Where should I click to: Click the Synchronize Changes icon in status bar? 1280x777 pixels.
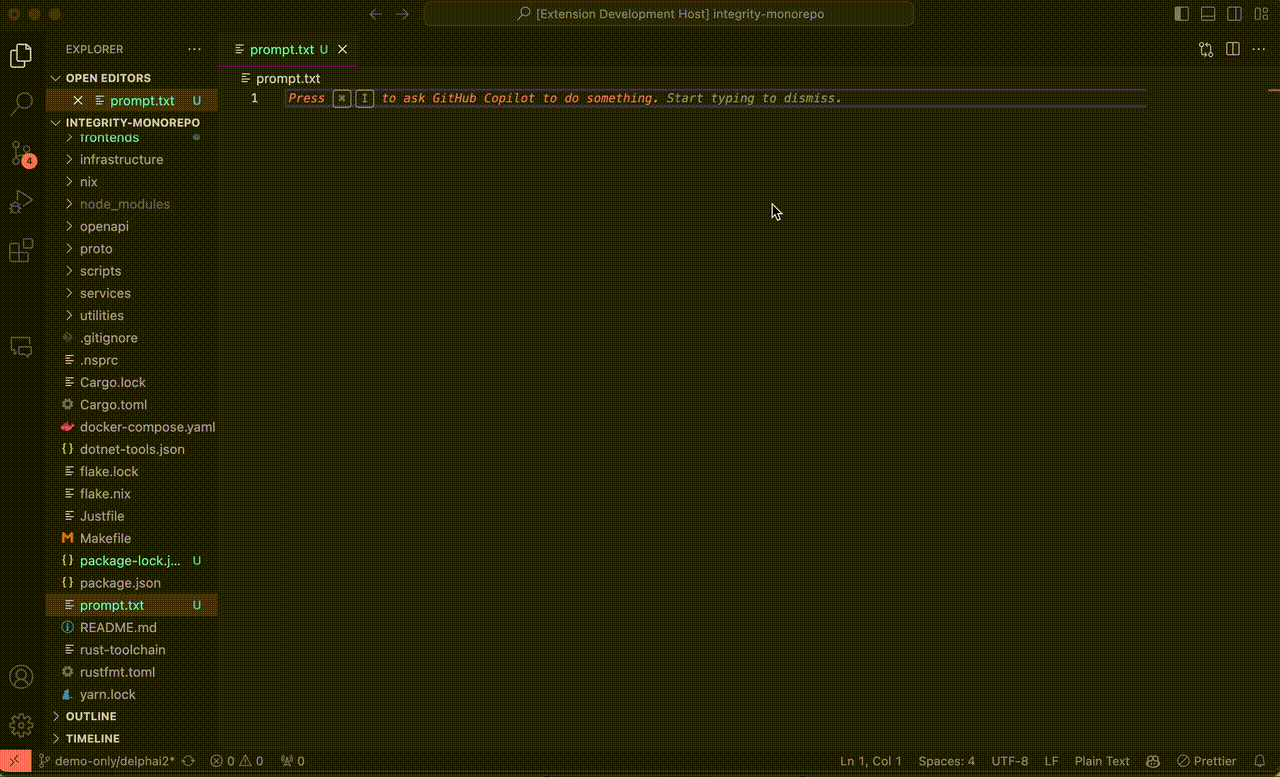pyautogui.click(x=188, y=761)
